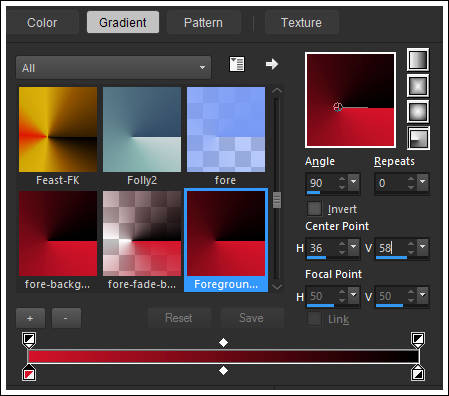Select the sunburst gradient style icon

[x=418, y=112]
